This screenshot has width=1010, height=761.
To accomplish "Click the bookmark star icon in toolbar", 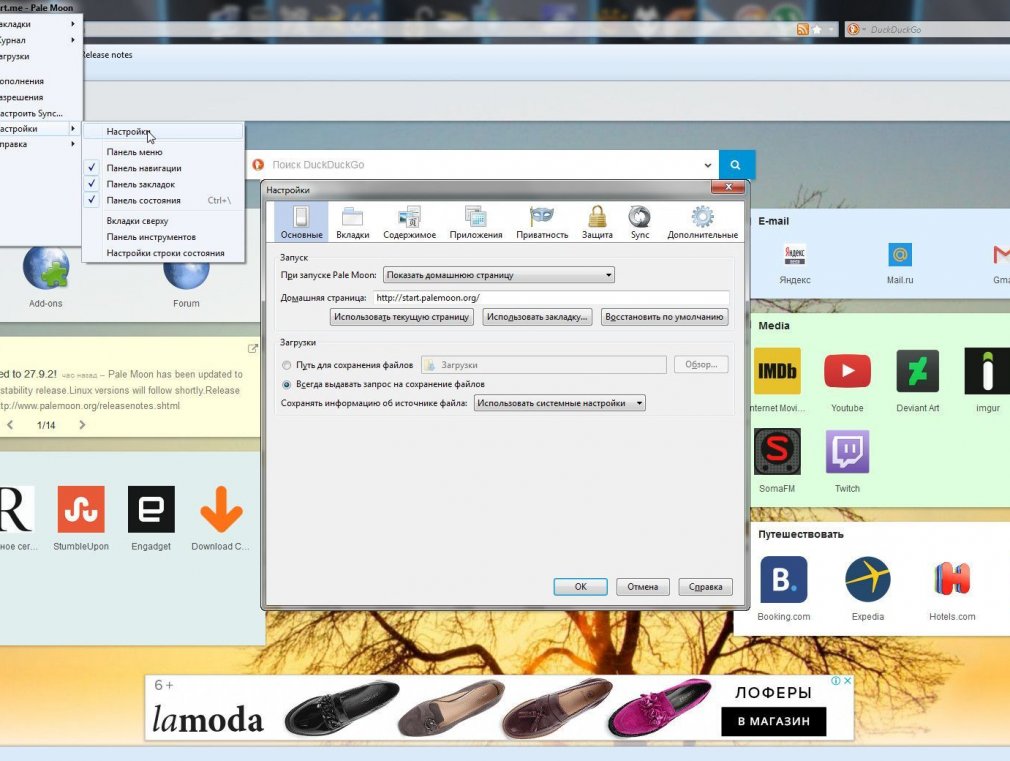I will click(817, 30).
